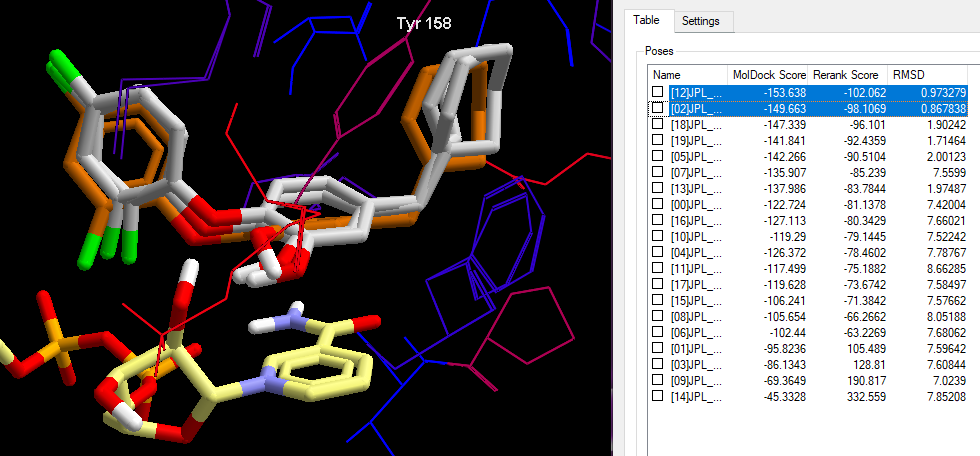Click pose name [18]JPL_ in list
The image size is (980, 456).
[x=695, y=124]
